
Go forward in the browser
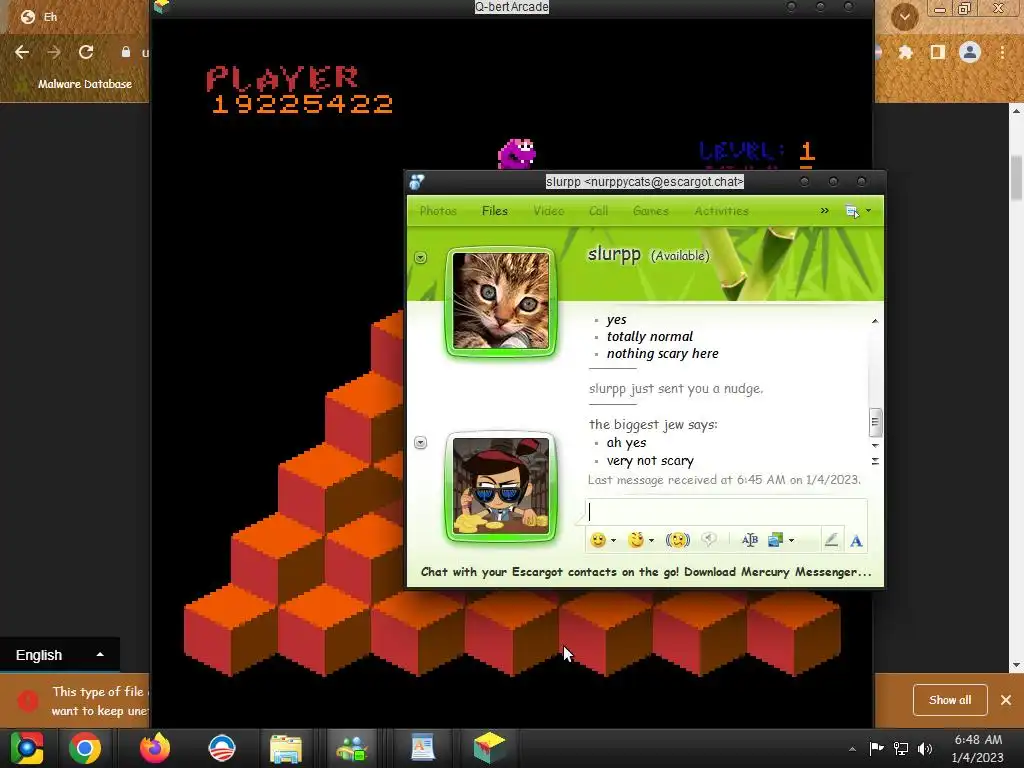(x=54, y=52)
